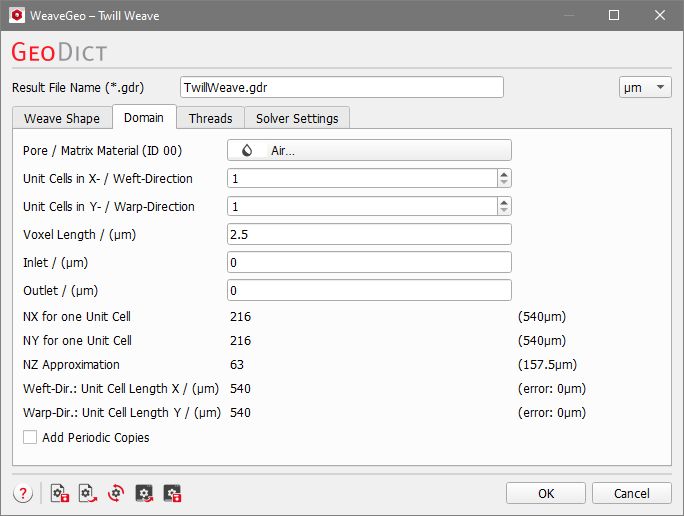Open the µm units dropdown
This screenshot has height=516, width=684.
pos(645,87)
